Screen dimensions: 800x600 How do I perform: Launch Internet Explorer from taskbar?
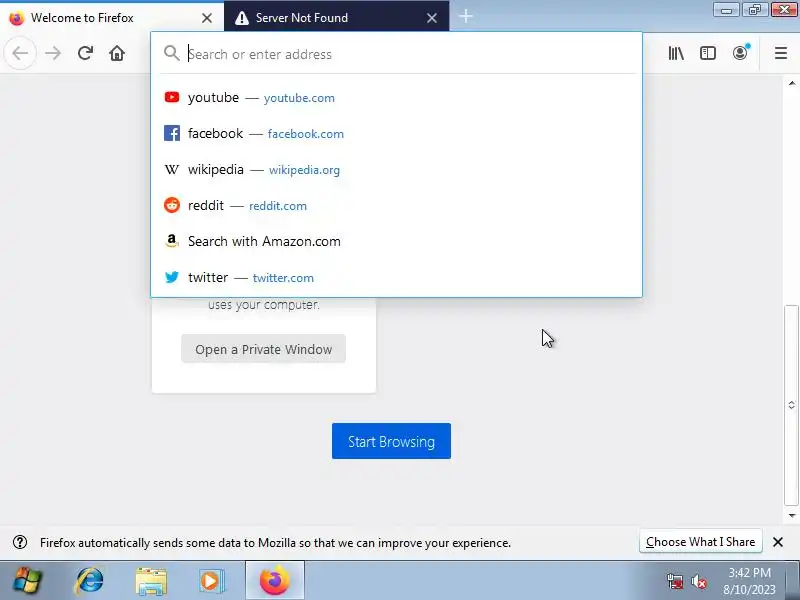pos(90,581)
